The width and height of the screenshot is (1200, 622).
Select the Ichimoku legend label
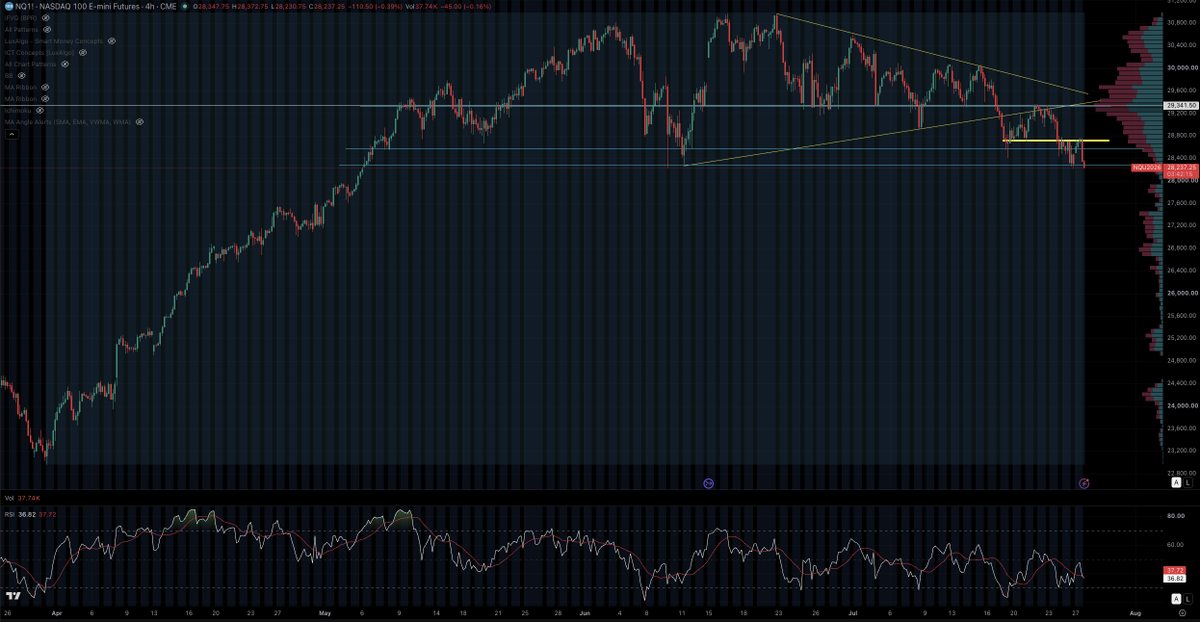[x=17, y=110]
